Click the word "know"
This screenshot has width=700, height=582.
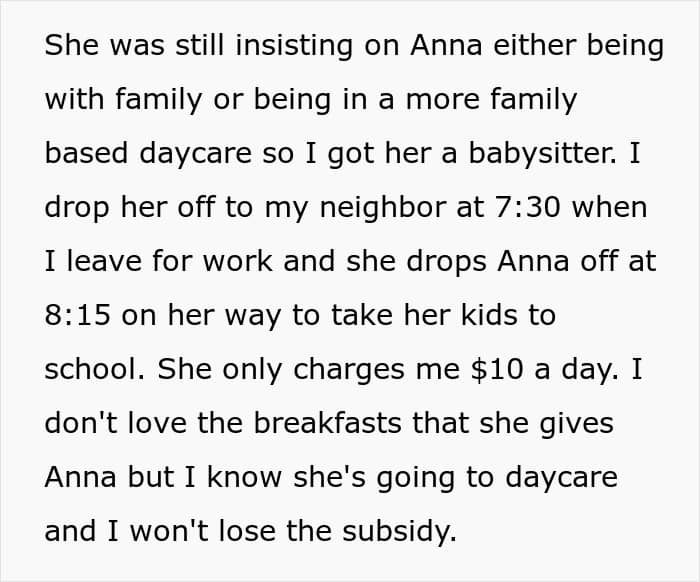click(244, 477)
